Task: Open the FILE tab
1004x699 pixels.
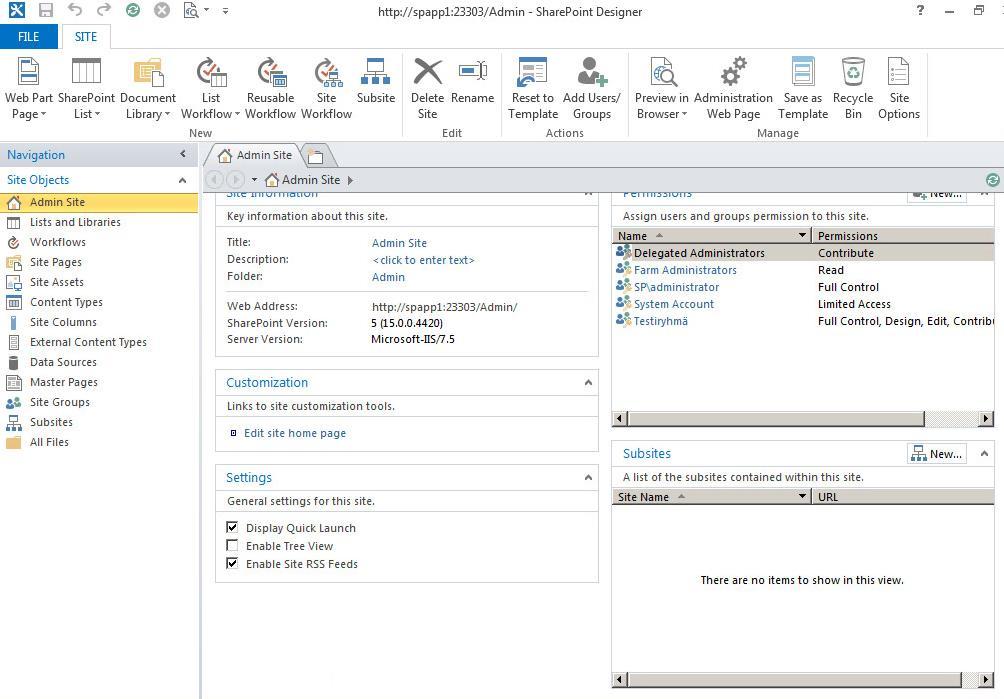Action: coord(29,36)
